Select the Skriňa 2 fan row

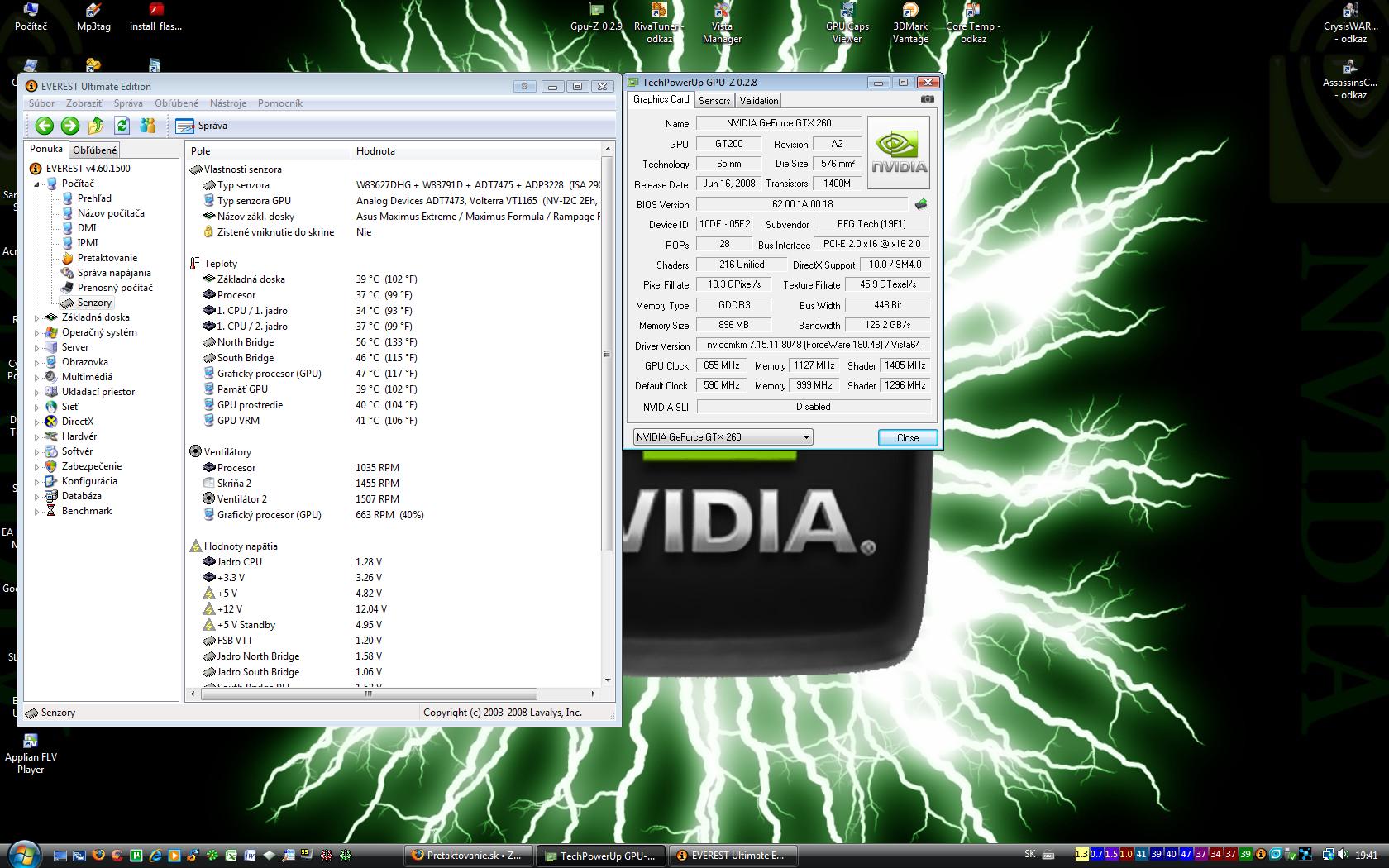[x=394, y=484]
